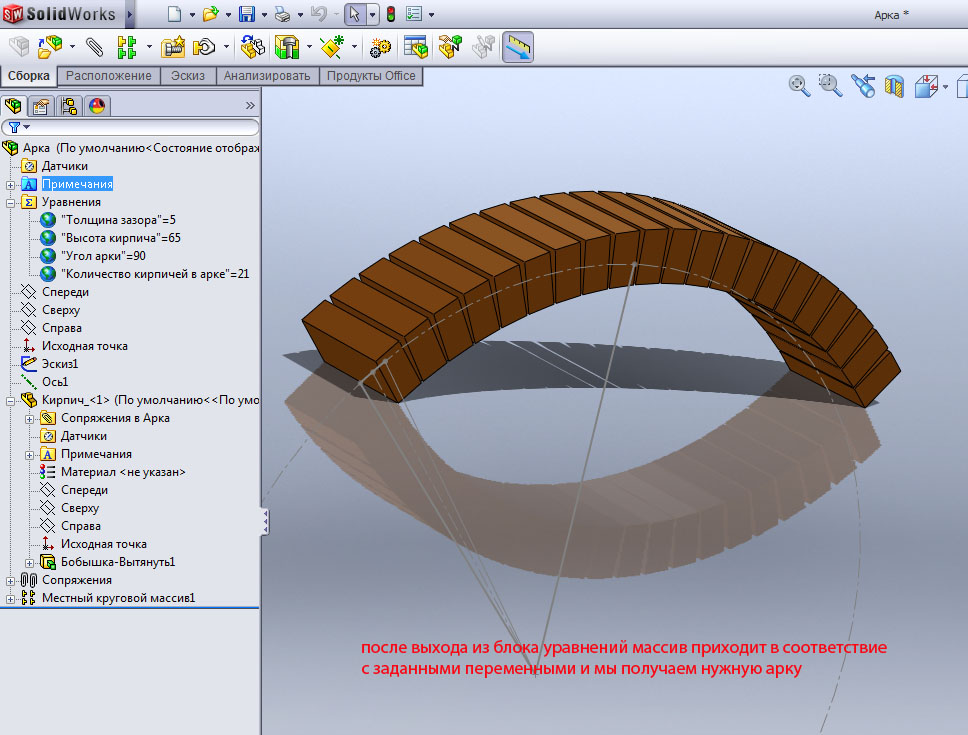
Task: Select Бобышка-Вытянуть1 feature in tree
Action: 117,562
